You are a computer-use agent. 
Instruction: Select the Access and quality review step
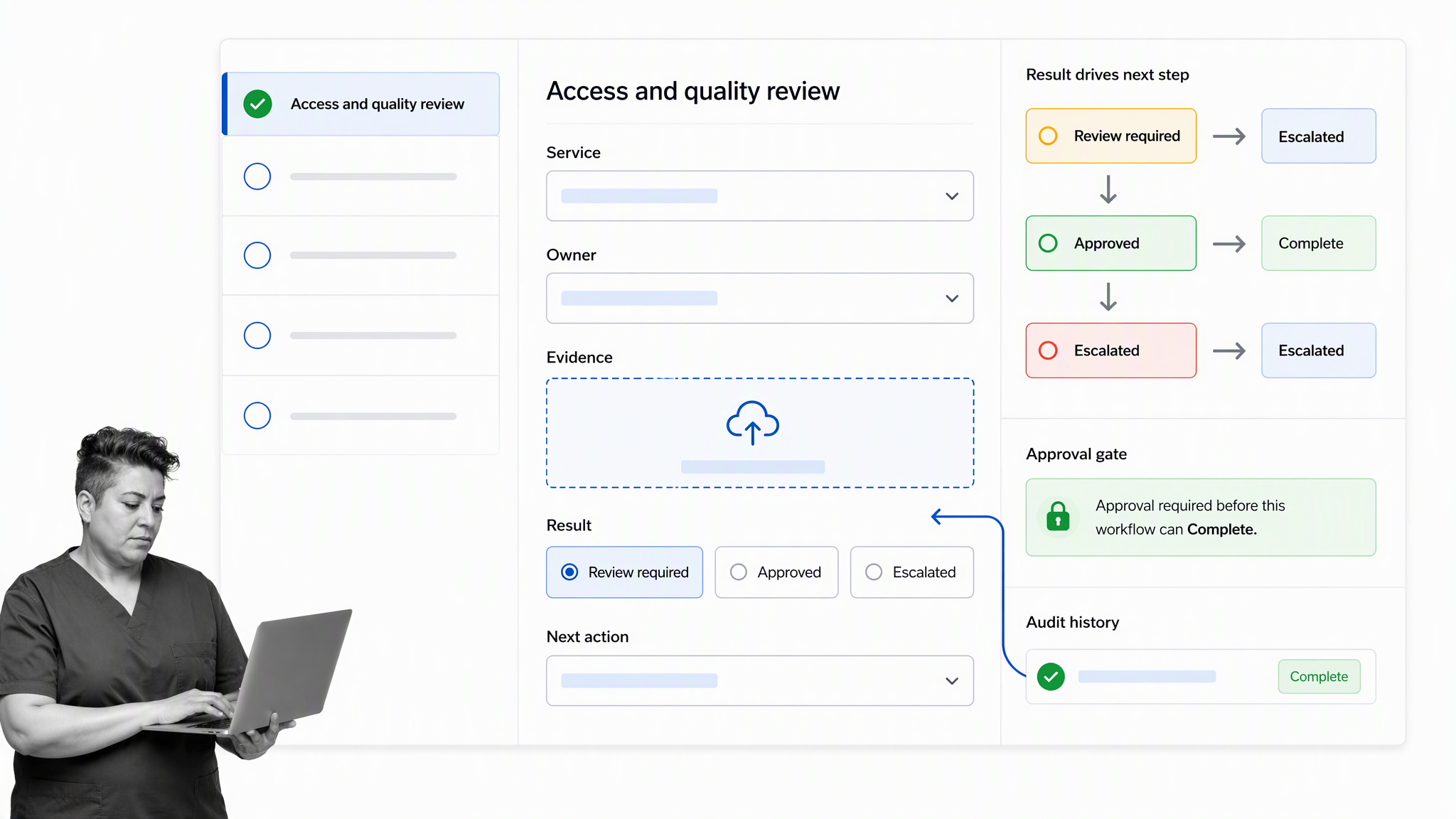361,104
